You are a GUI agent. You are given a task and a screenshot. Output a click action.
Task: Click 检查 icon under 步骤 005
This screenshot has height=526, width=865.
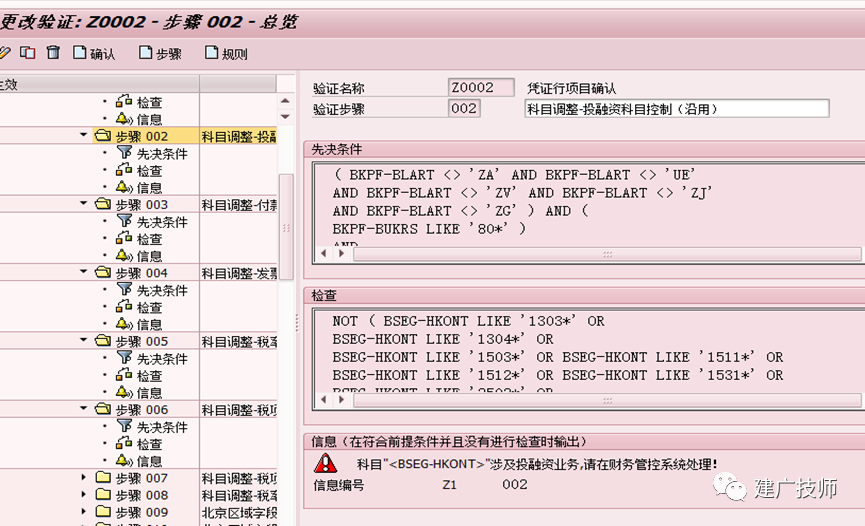pos(124,375)
